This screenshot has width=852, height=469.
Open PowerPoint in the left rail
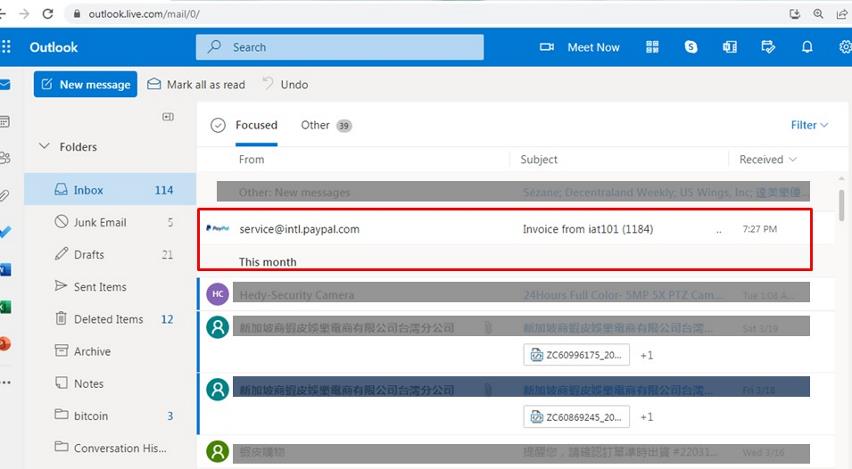click(x=5, y=344)
